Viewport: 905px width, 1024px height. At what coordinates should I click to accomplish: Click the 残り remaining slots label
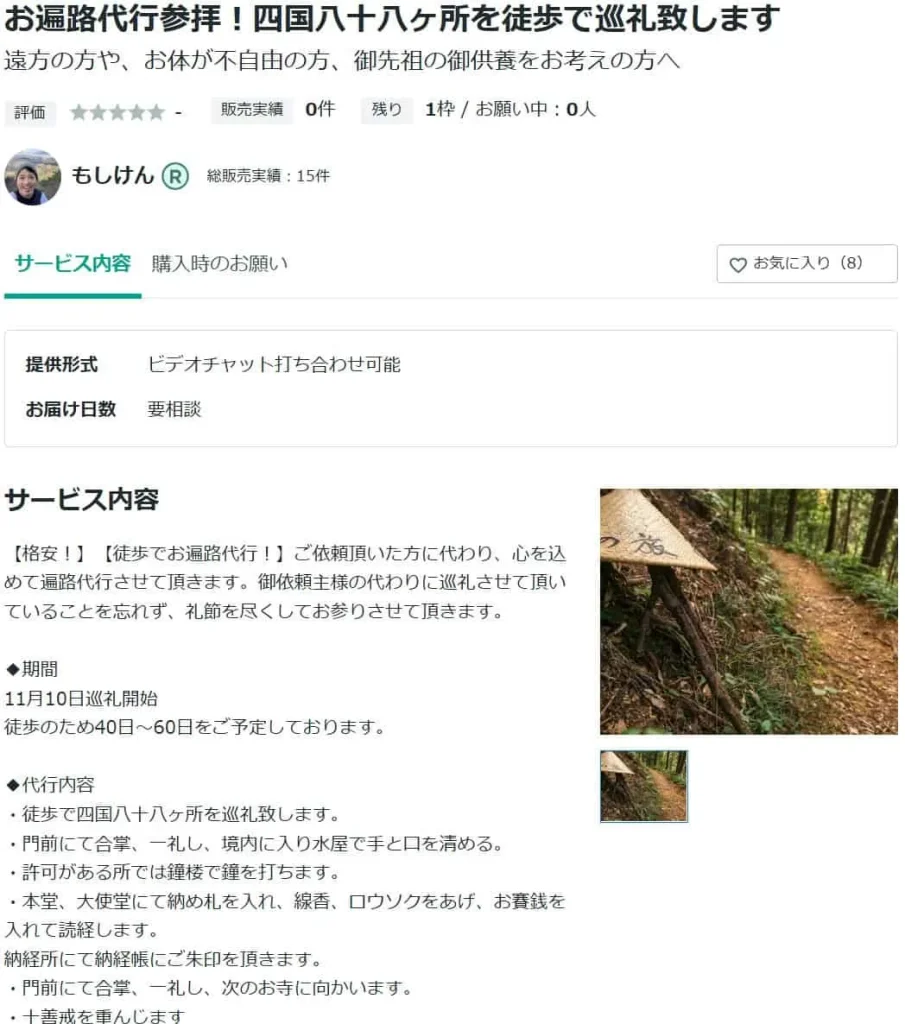387,109
